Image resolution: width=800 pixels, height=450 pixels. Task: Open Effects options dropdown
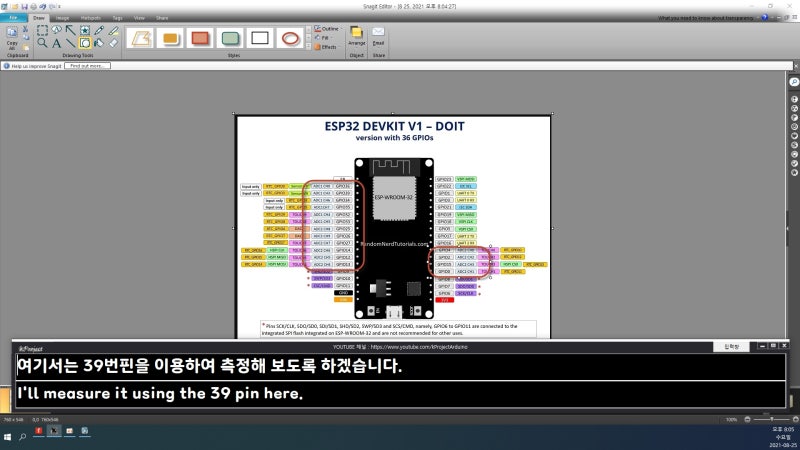click(326, 47)
